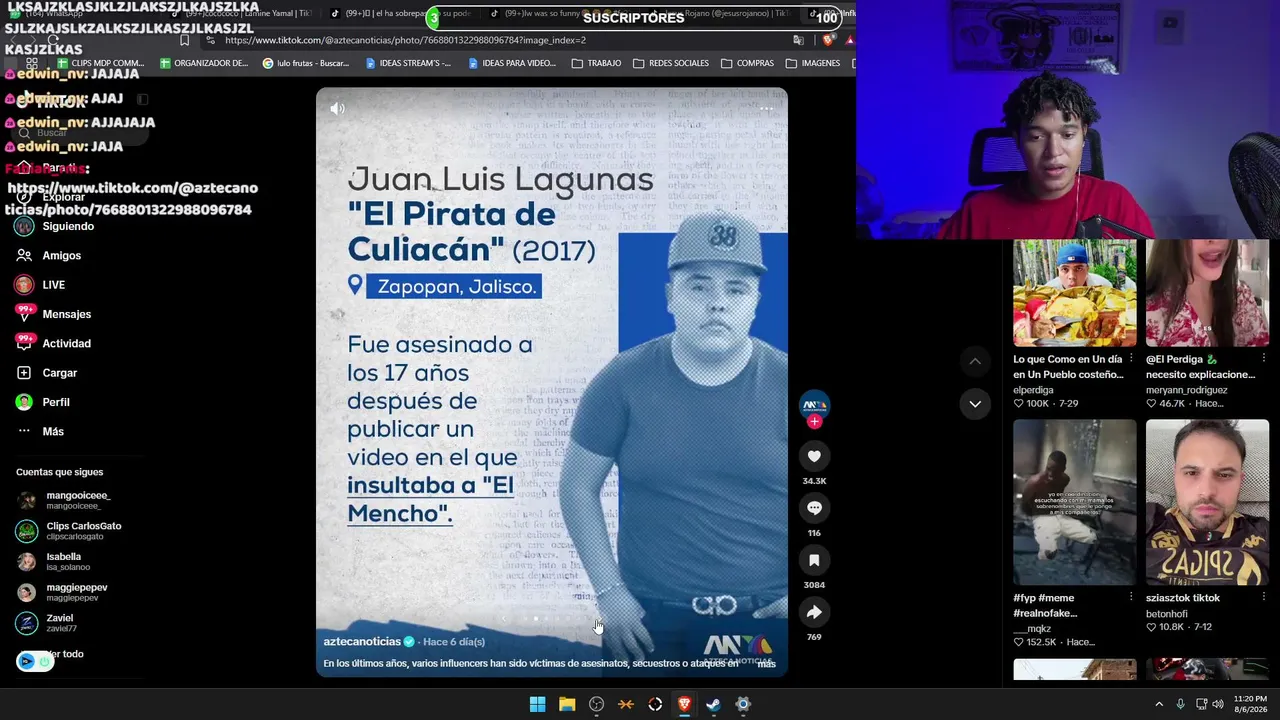Open the TRABAJO bookmarks folder

pyautogui.click(x=596, y=63)
